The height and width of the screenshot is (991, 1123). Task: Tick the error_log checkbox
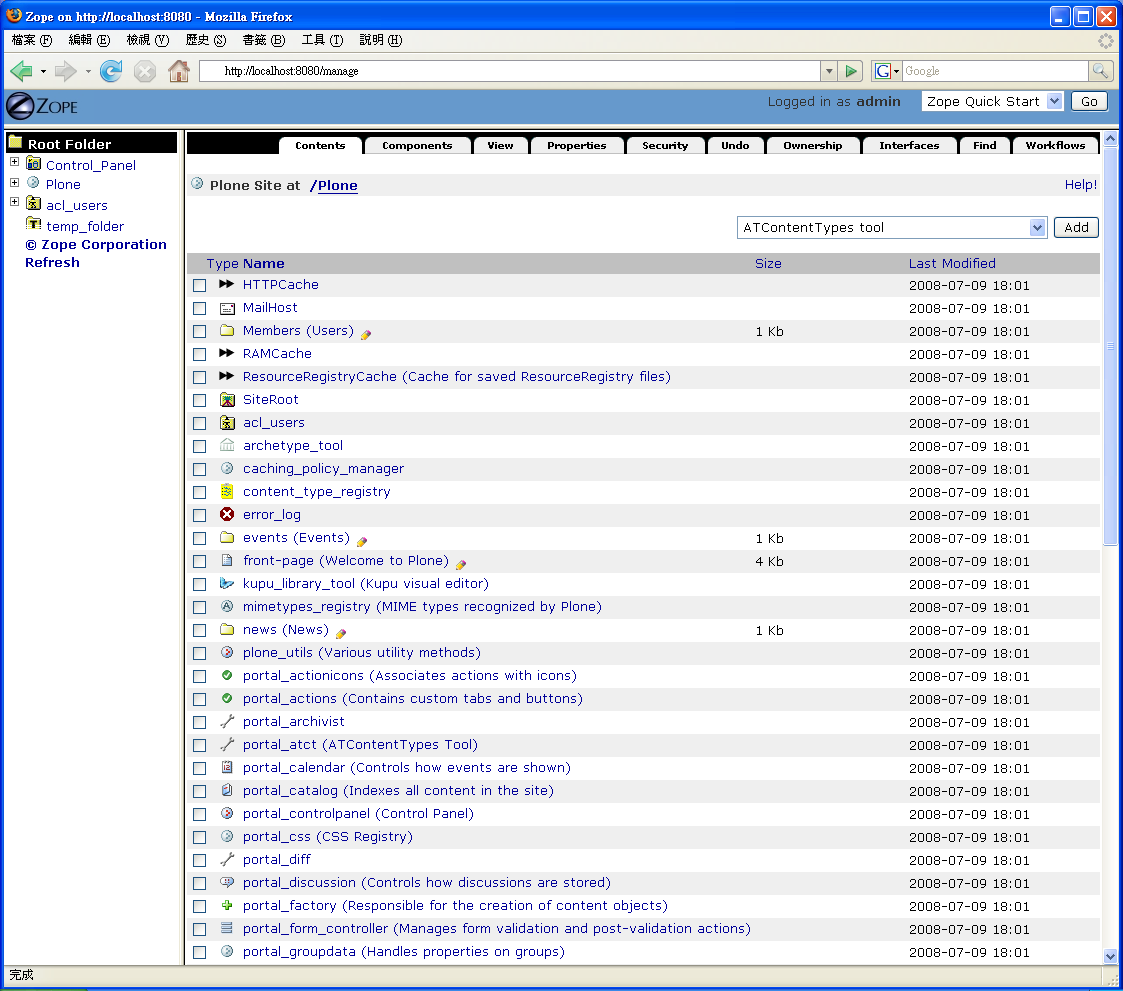point(200,516)
